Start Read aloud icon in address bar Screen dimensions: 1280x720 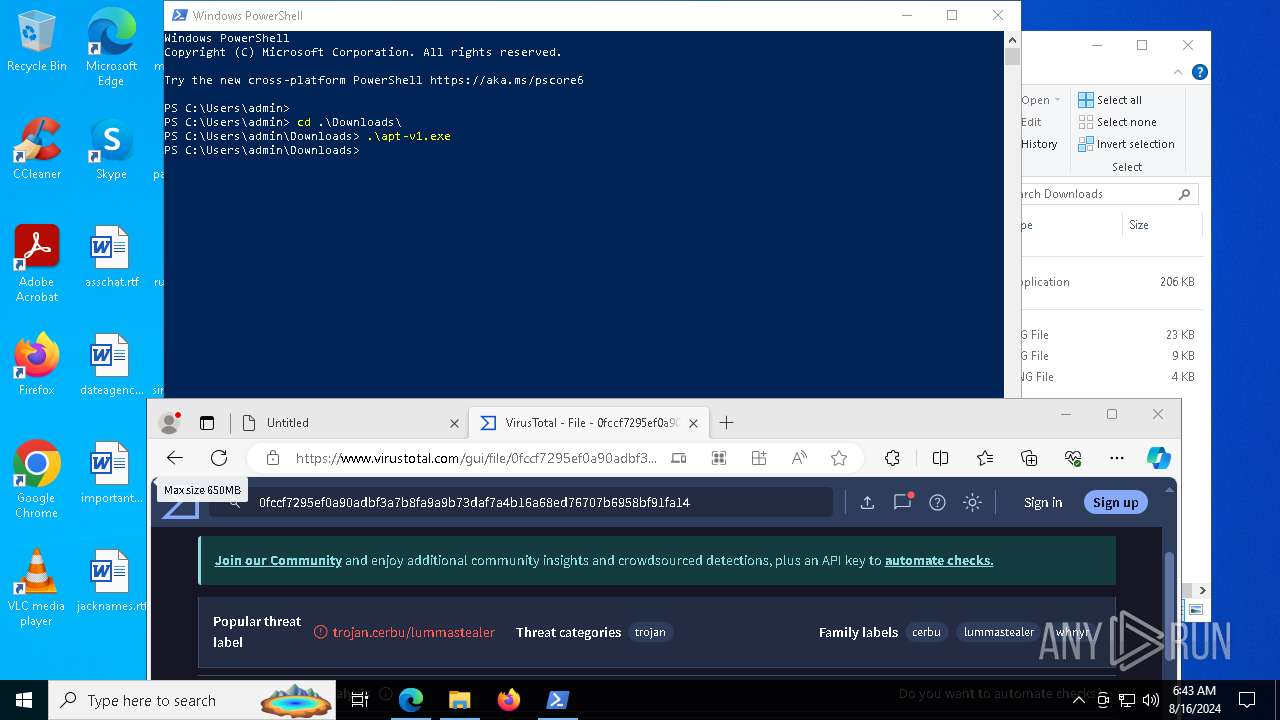(x=799, y=458)
